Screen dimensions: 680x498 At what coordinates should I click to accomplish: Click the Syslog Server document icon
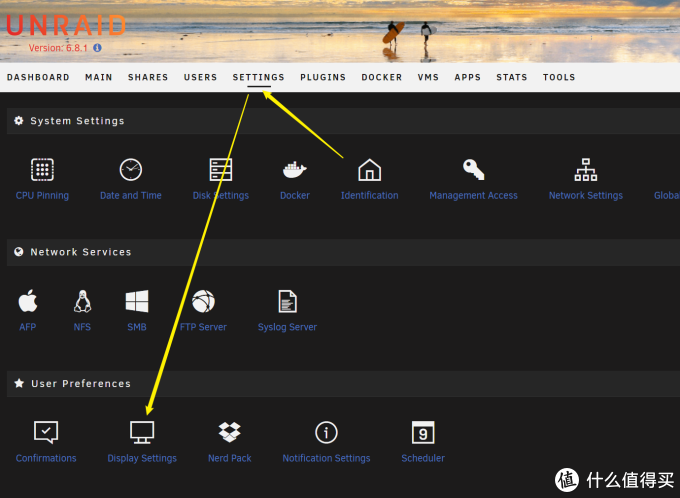[x=288, y=301]
